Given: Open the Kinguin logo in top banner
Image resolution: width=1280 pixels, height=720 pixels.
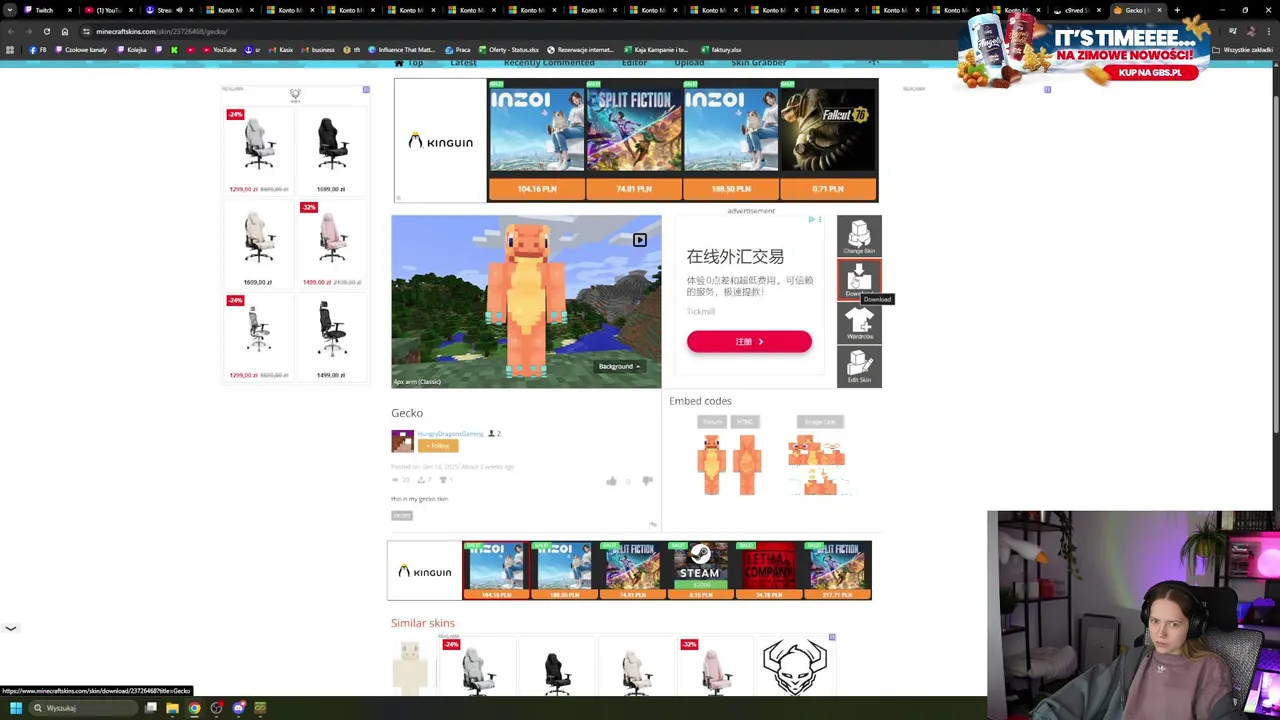Looking at the screenshot, I should (441, 142).
